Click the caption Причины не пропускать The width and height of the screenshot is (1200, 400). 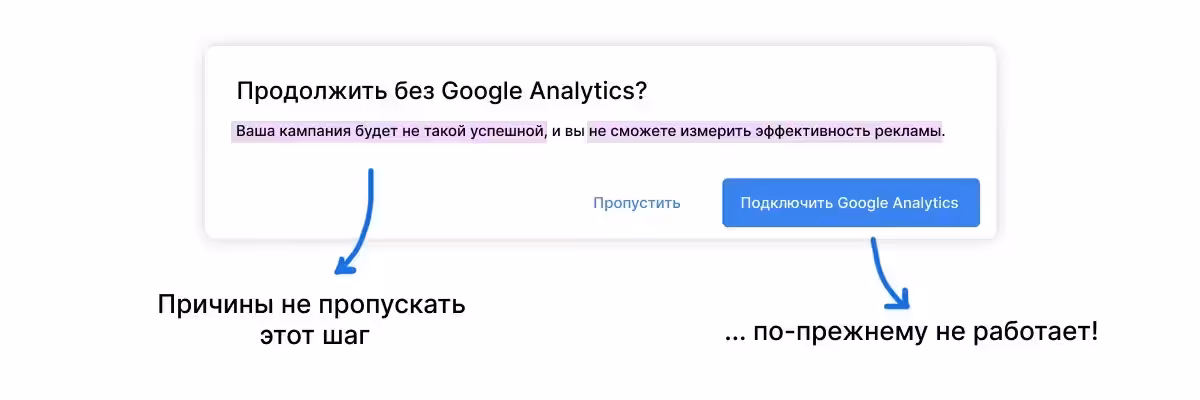(x=311, y=305)
